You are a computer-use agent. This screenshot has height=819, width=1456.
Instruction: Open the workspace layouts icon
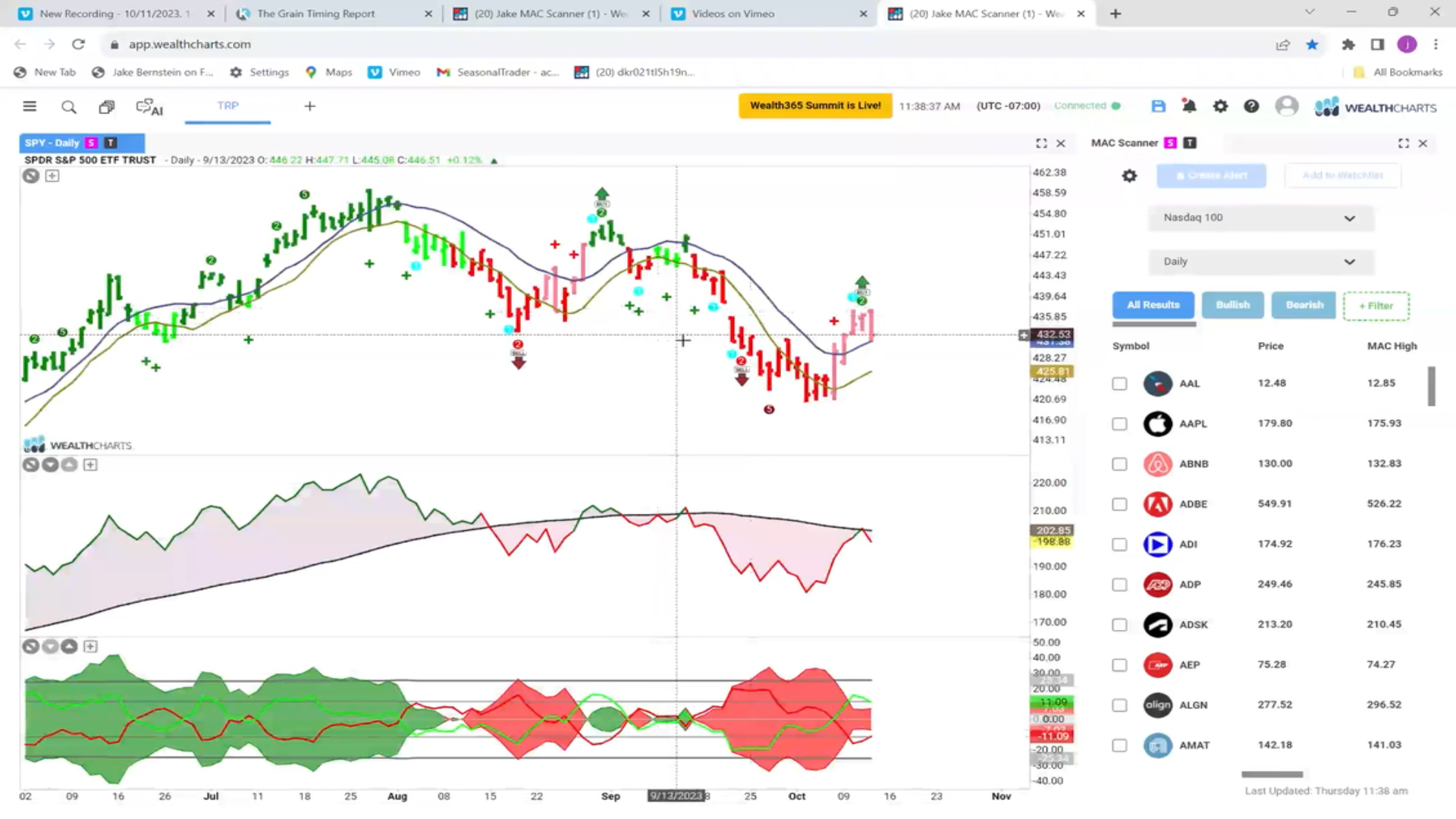click(106, 107)
